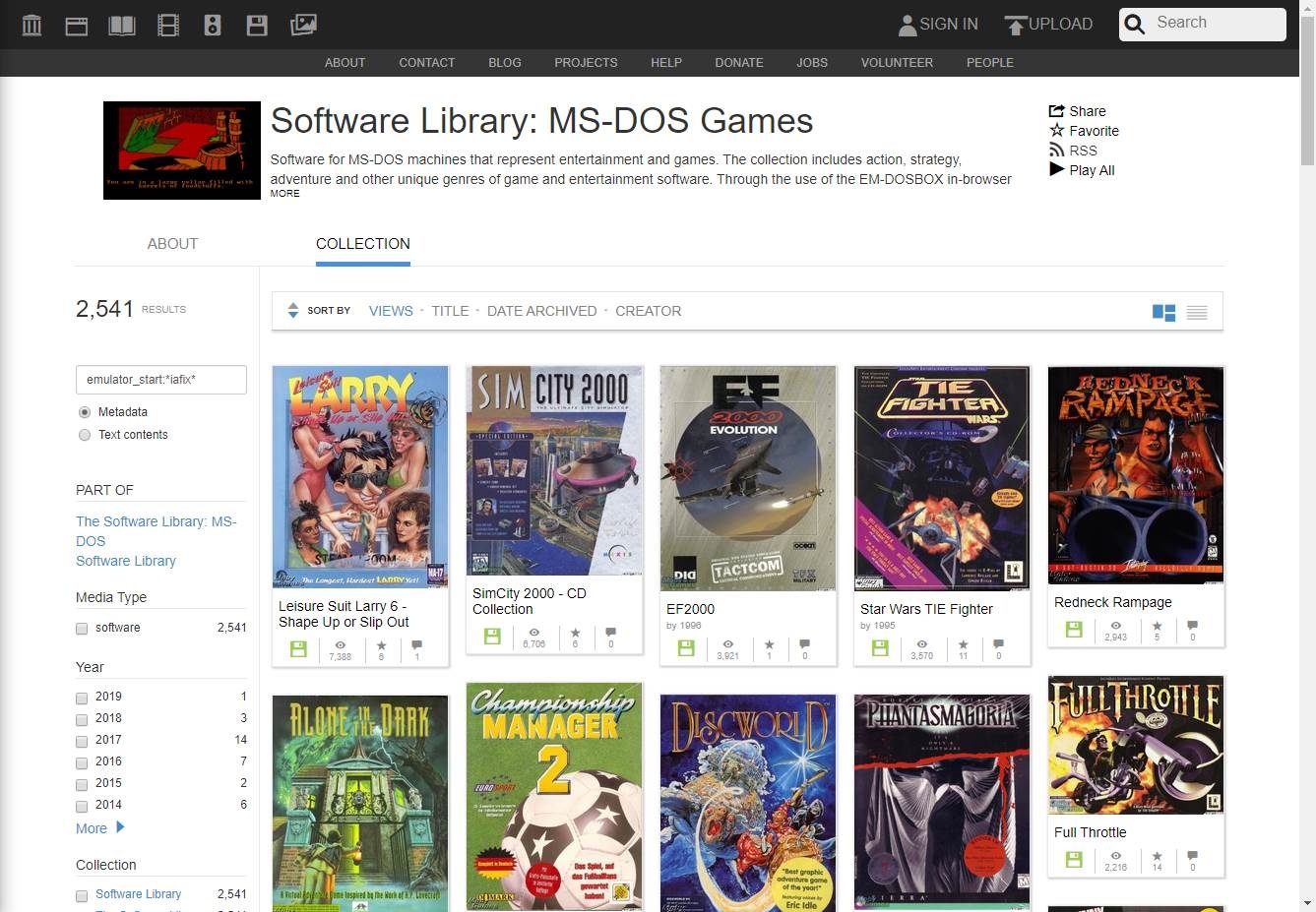Open the Internet Archive home logo
The width and height of the screenshot is (1316, 912).
(x=31, y=25)
